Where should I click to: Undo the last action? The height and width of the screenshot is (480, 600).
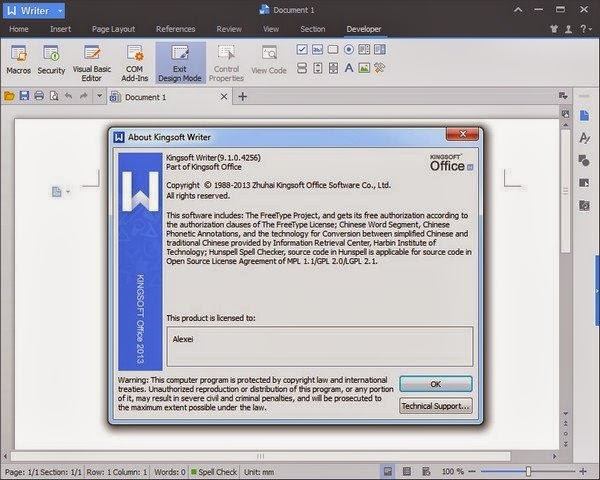point(68,96)
